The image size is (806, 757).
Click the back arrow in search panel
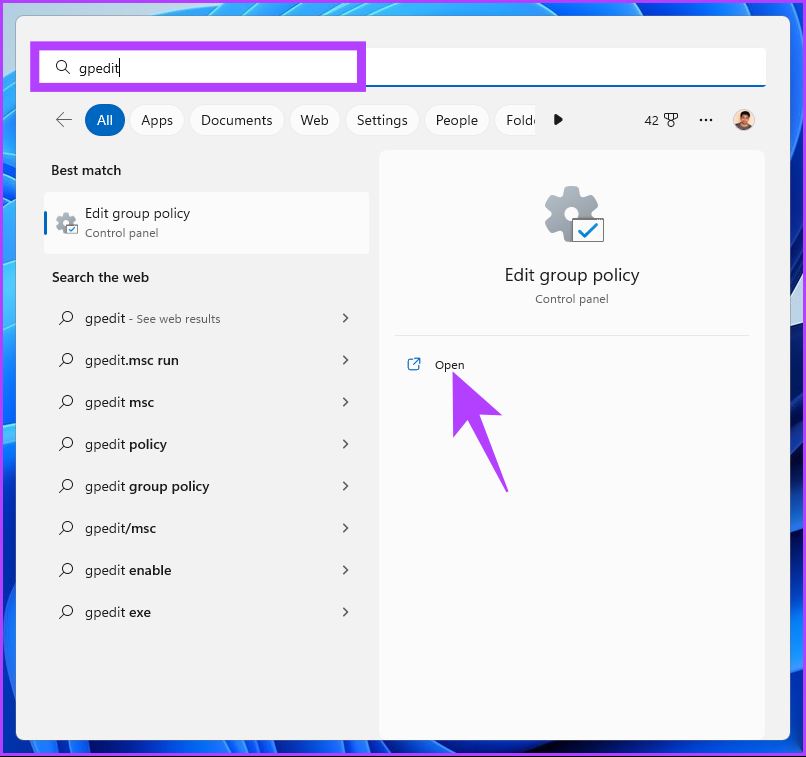pos(64,120)
